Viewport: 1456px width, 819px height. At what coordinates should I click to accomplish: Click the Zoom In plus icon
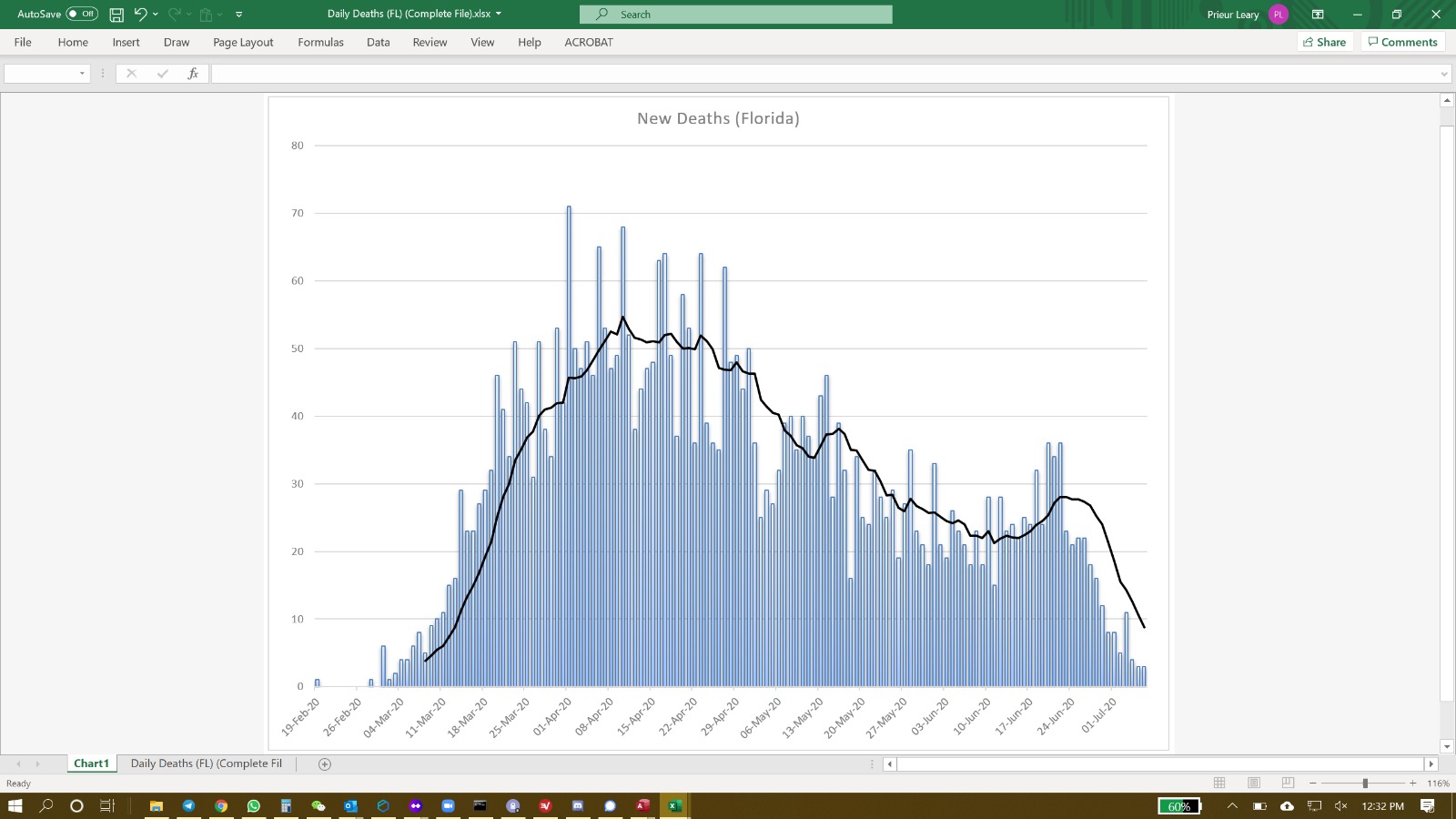click(1412, 784)
